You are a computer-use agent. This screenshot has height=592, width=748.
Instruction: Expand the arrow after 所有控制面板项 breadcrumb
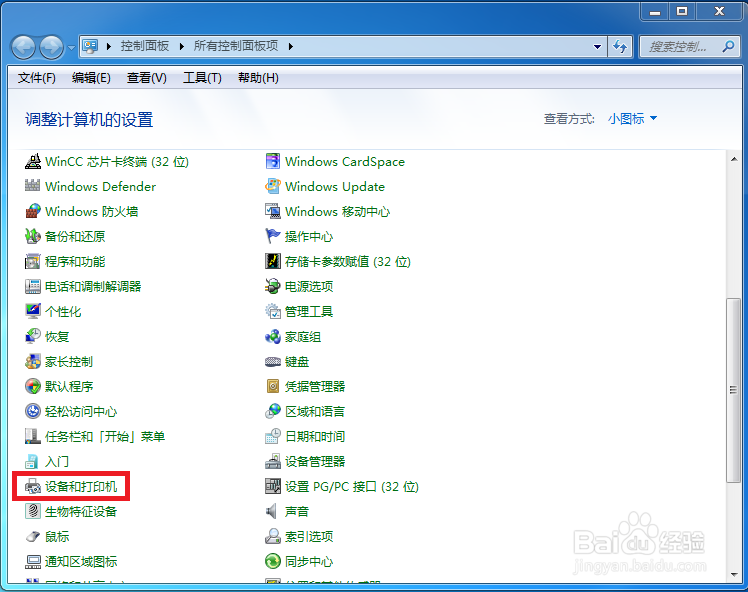(x=291, y=46)
